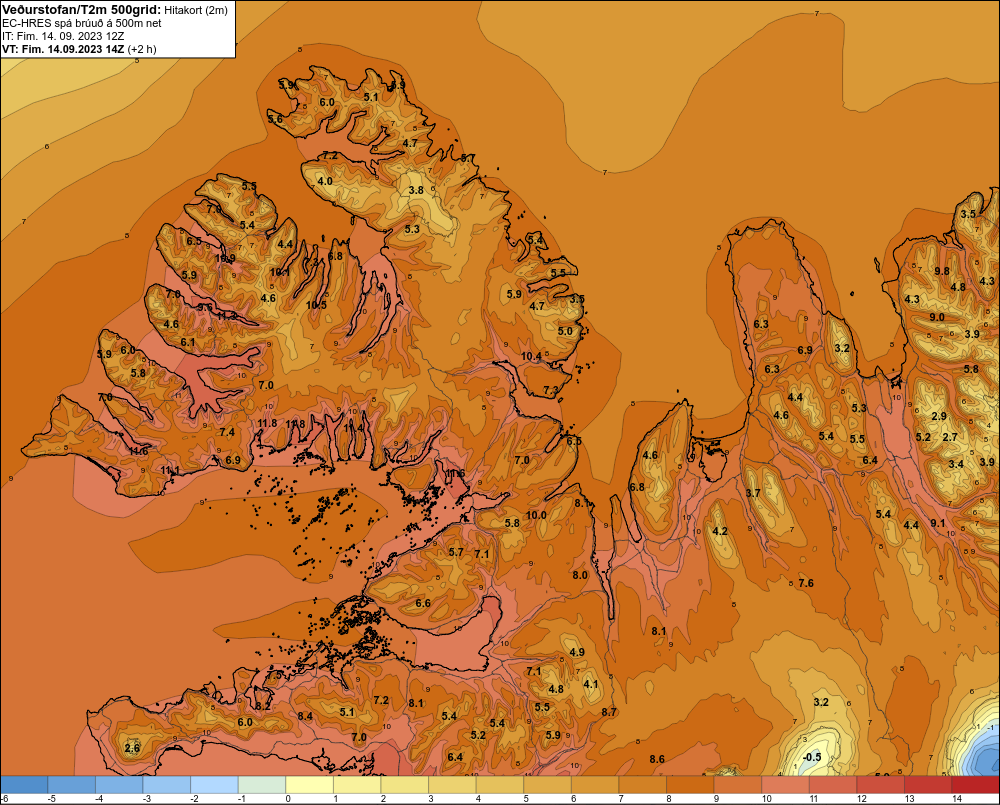Click the legend color swatch between -3 and -2
Image resolution: width=1000 pixels, height=805 pixels.
[x=167, y=785]
